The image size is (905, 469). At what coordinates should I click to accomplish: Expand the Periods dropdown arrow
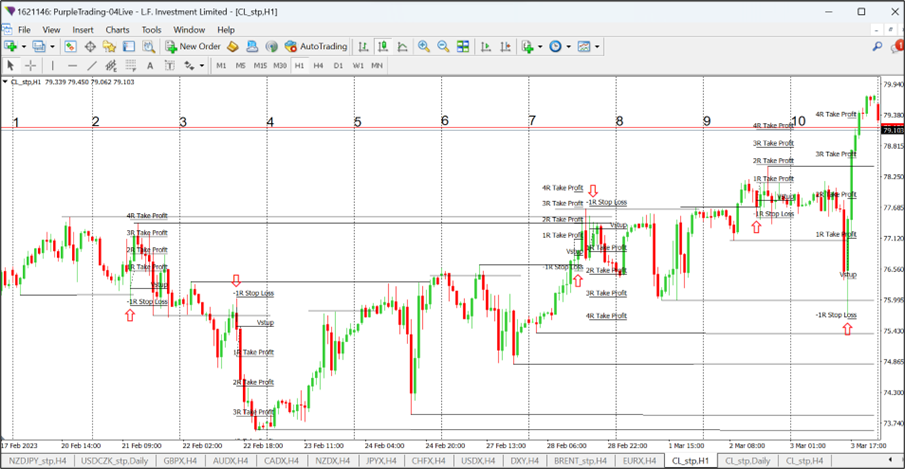click(569, 47)
